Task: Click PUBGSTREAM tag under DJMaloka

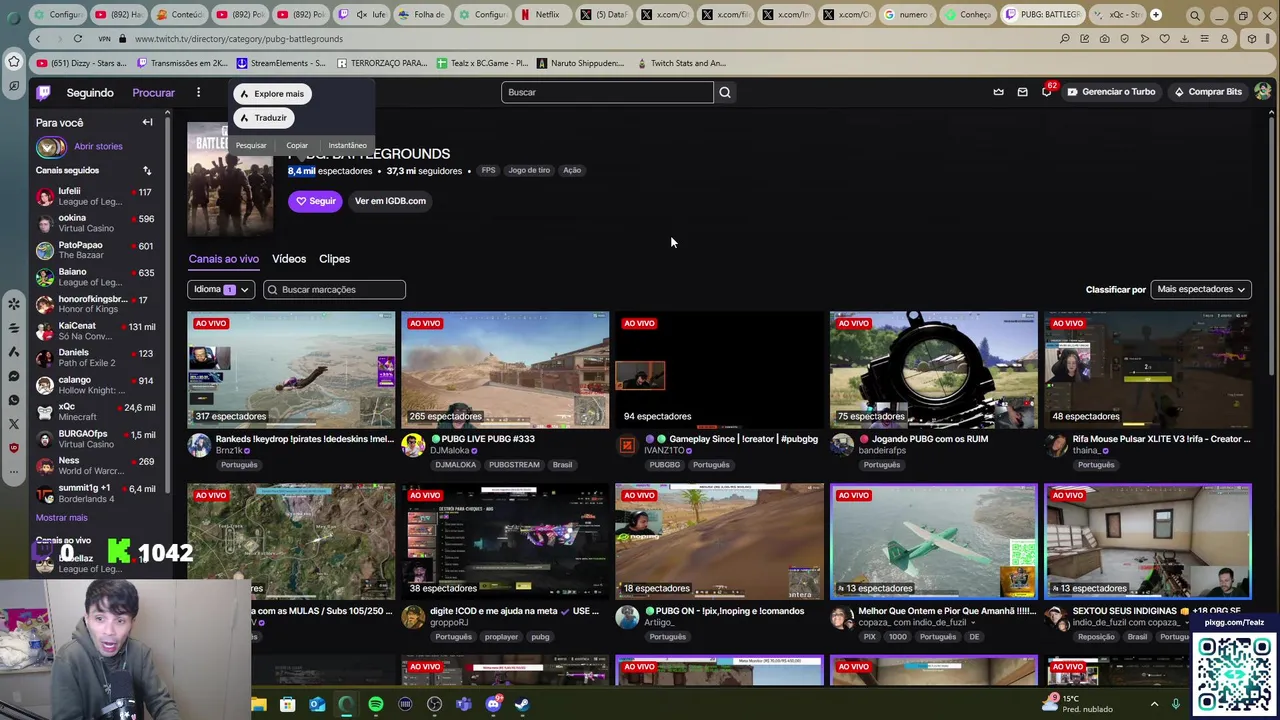Action: pos(514,465)
